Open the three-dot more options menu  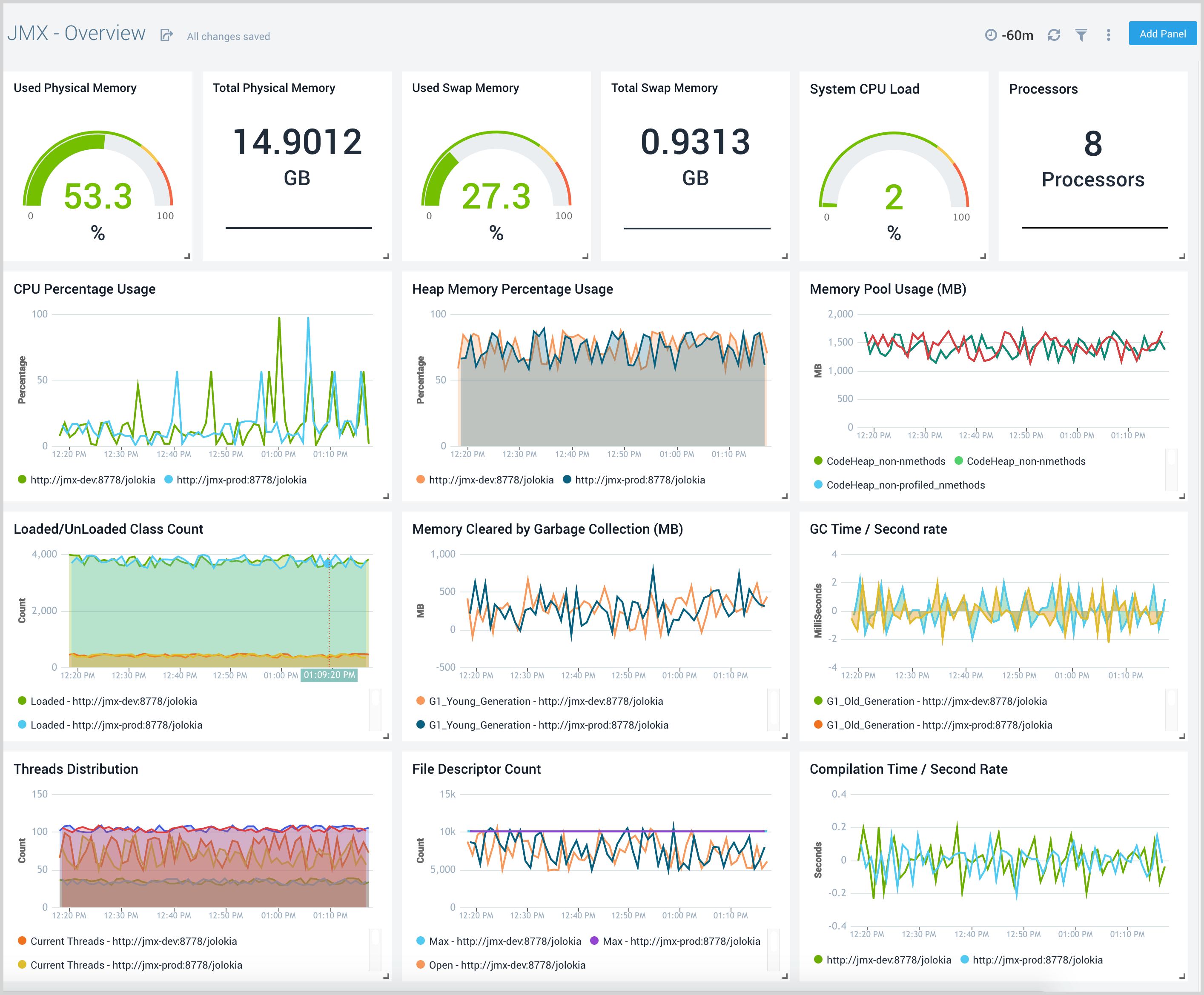point(1108,34)
